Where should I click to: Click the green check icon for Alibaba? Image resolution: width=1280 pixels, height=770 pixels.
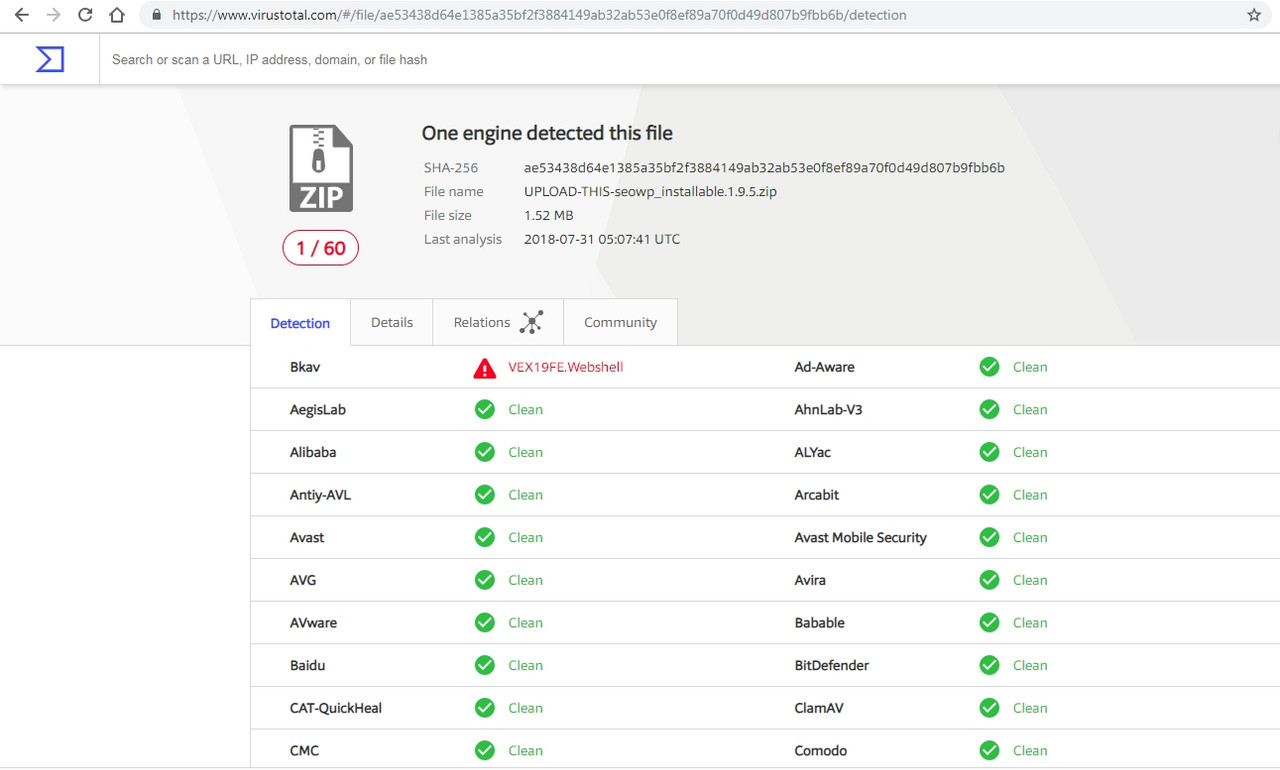tap(485, 452)
